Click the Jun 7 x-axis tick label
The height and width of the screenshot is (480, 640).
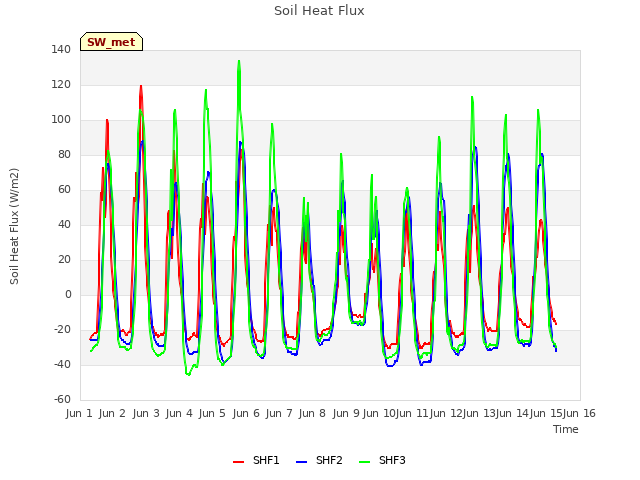(279, 413)
